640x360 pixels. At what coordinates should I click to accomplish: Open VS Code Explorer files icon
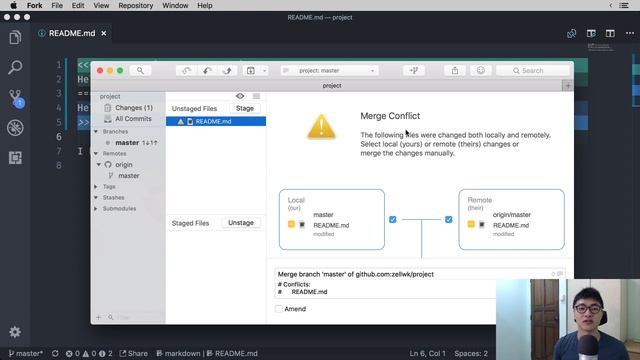pos(15,38)
